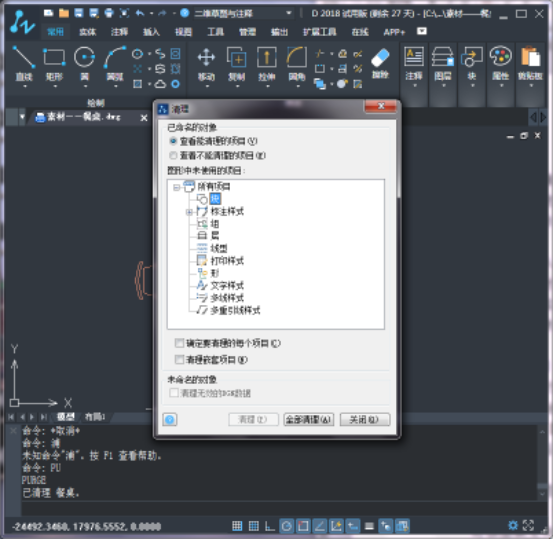Toggle polar tracking in status bar
This screenshot has height=540, width=554.
click(286, 526)
